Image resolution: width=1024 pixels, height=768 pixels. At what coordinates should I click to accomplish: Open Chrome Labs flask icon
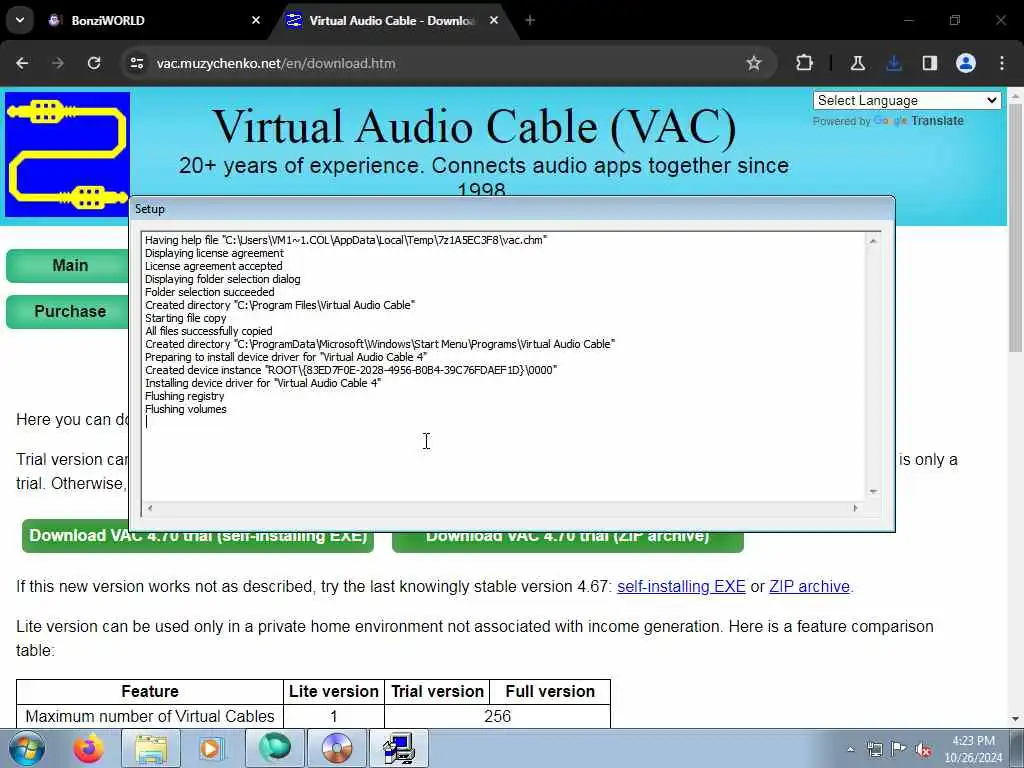pyautogui.click(x=857, y=63)
